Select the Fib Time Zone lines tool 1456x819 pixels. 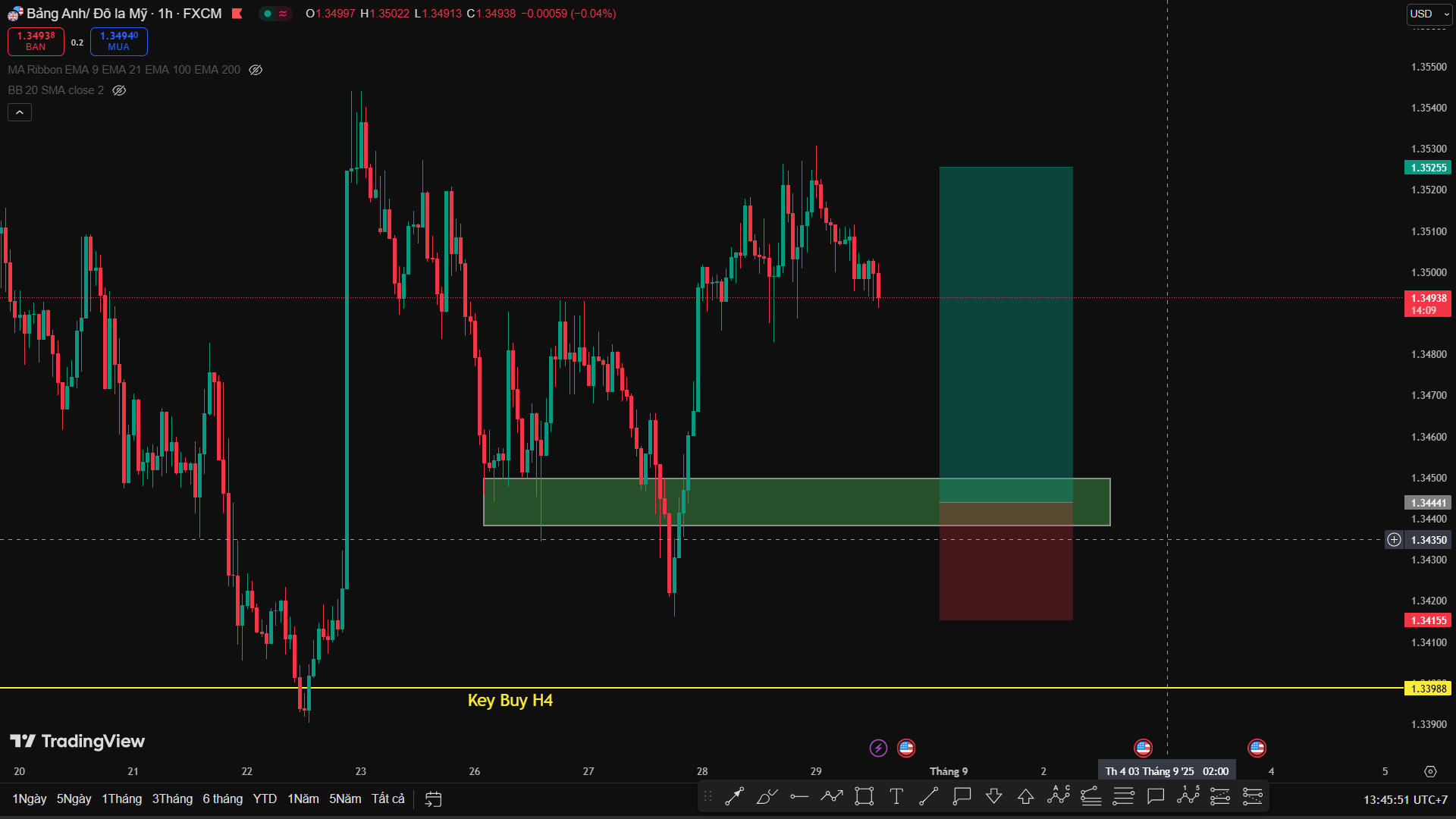point(1123,796)
